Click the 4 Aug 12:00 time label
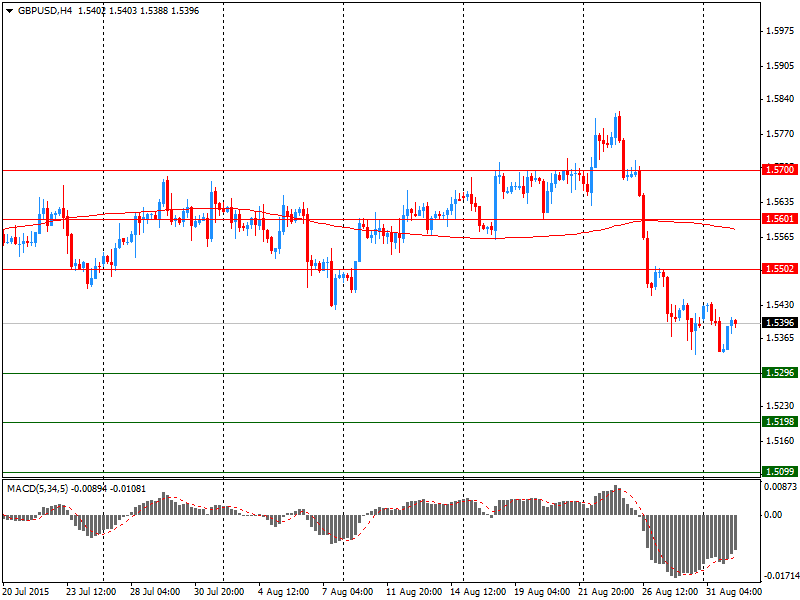 tap(283, 592)
